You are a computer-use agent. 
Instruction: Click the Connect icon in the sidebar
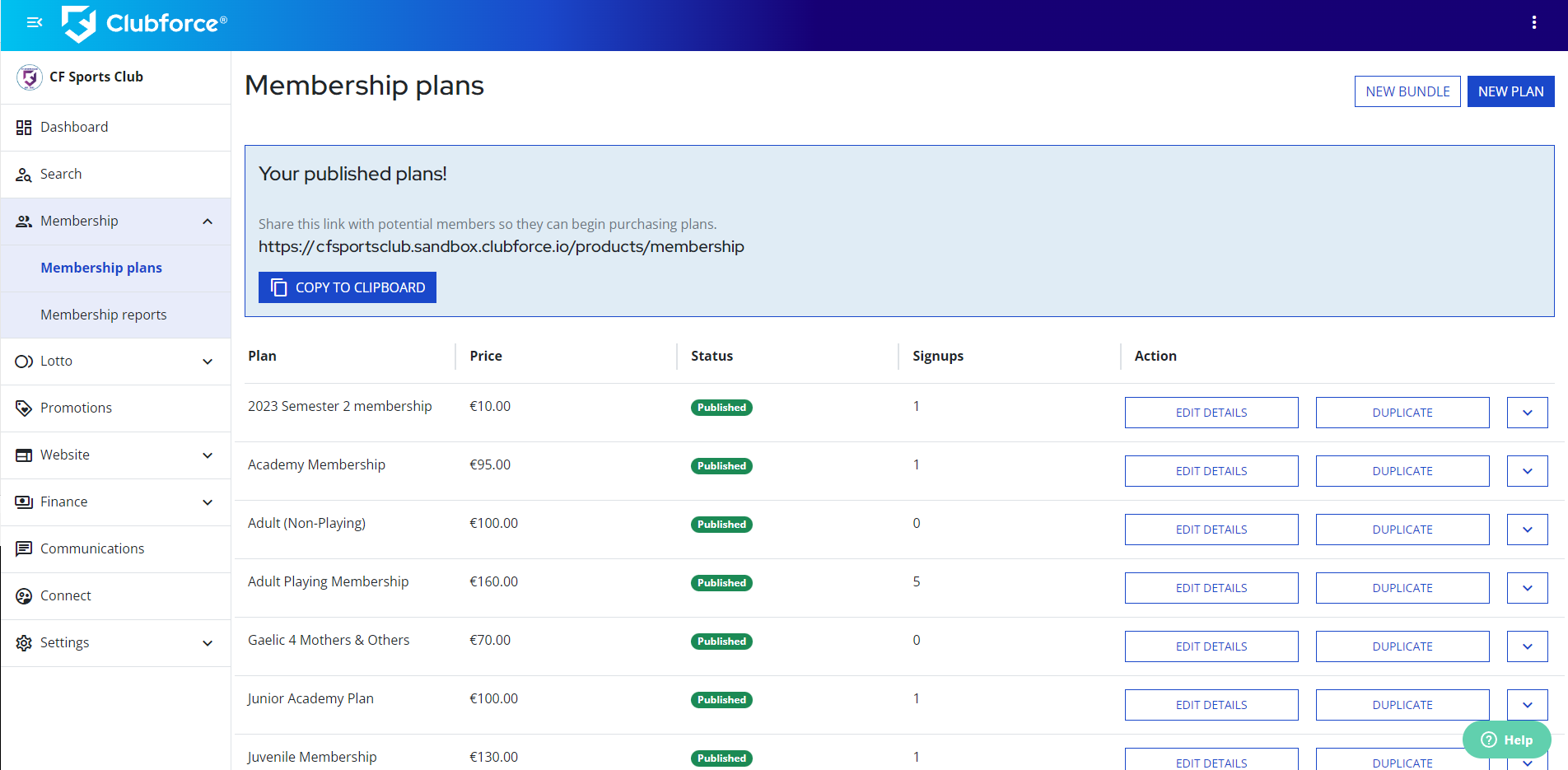24,596
